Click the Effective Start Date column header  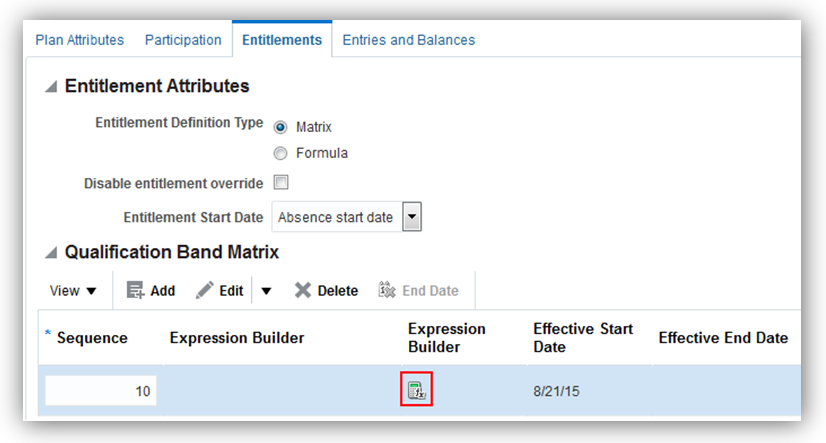point(583,338)
